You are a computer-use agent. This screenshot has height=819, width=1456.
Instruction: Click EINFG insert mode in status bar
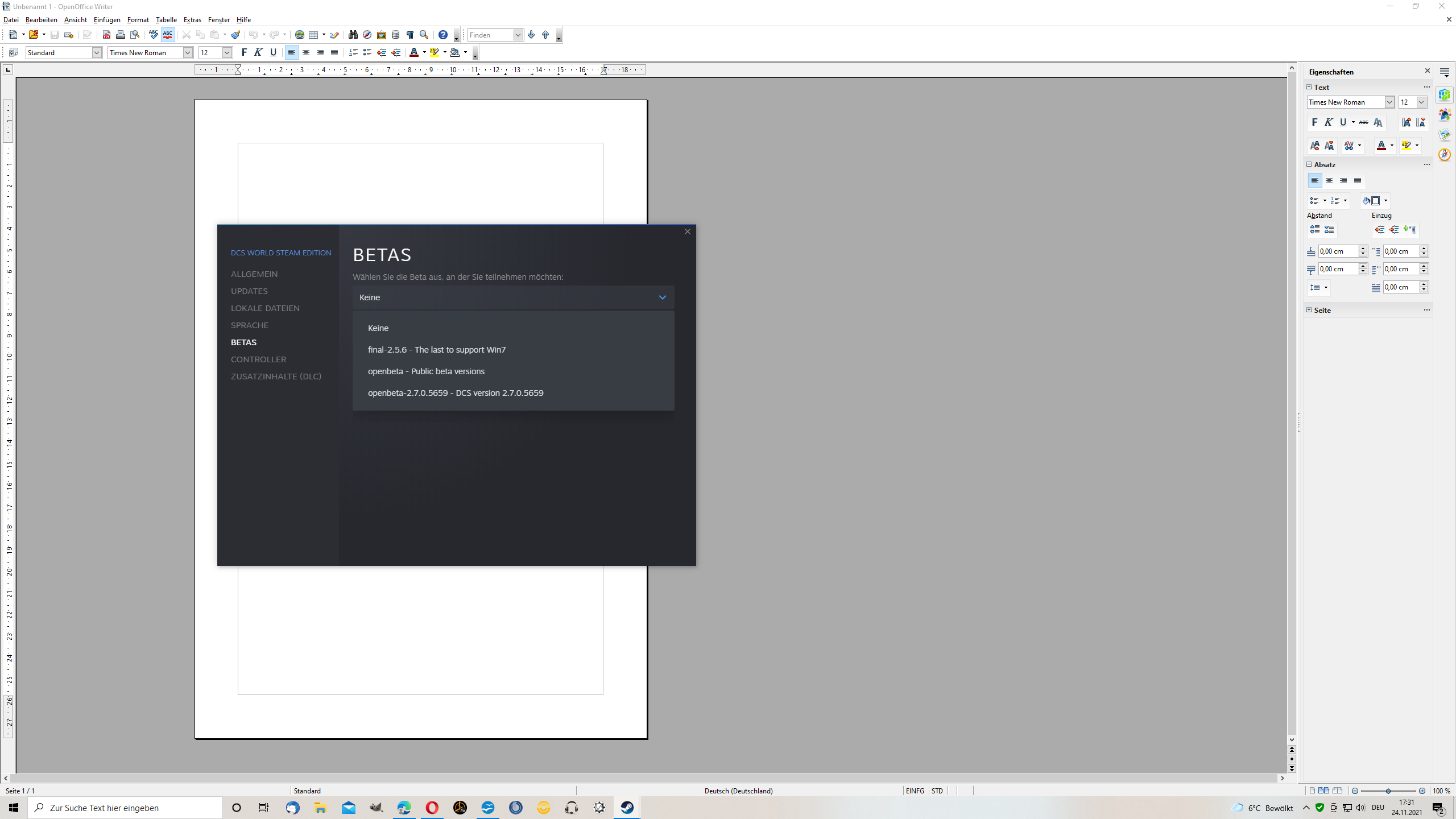[915, 791]
